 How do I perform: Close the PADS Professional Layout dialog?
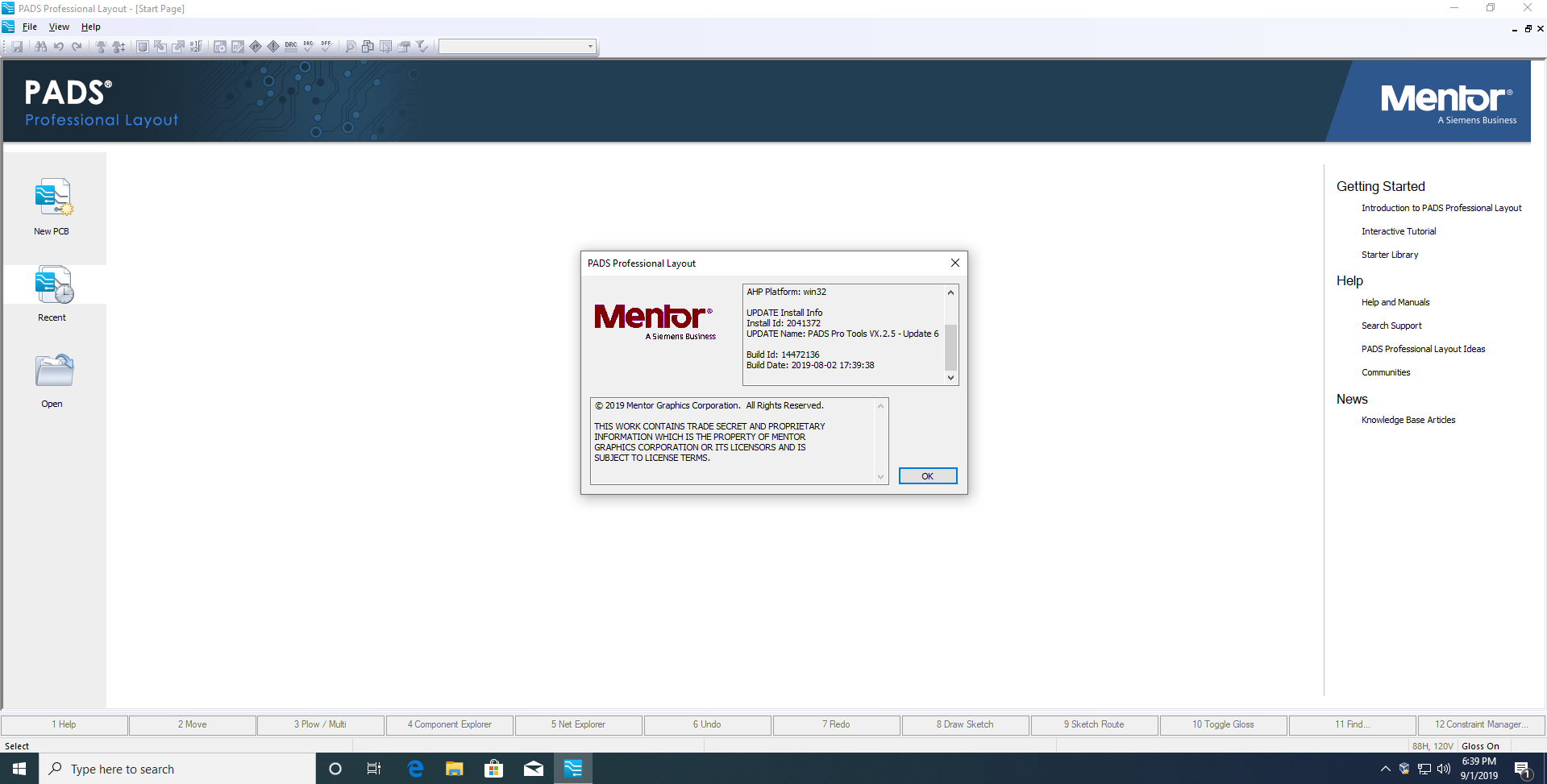[954, 263]
